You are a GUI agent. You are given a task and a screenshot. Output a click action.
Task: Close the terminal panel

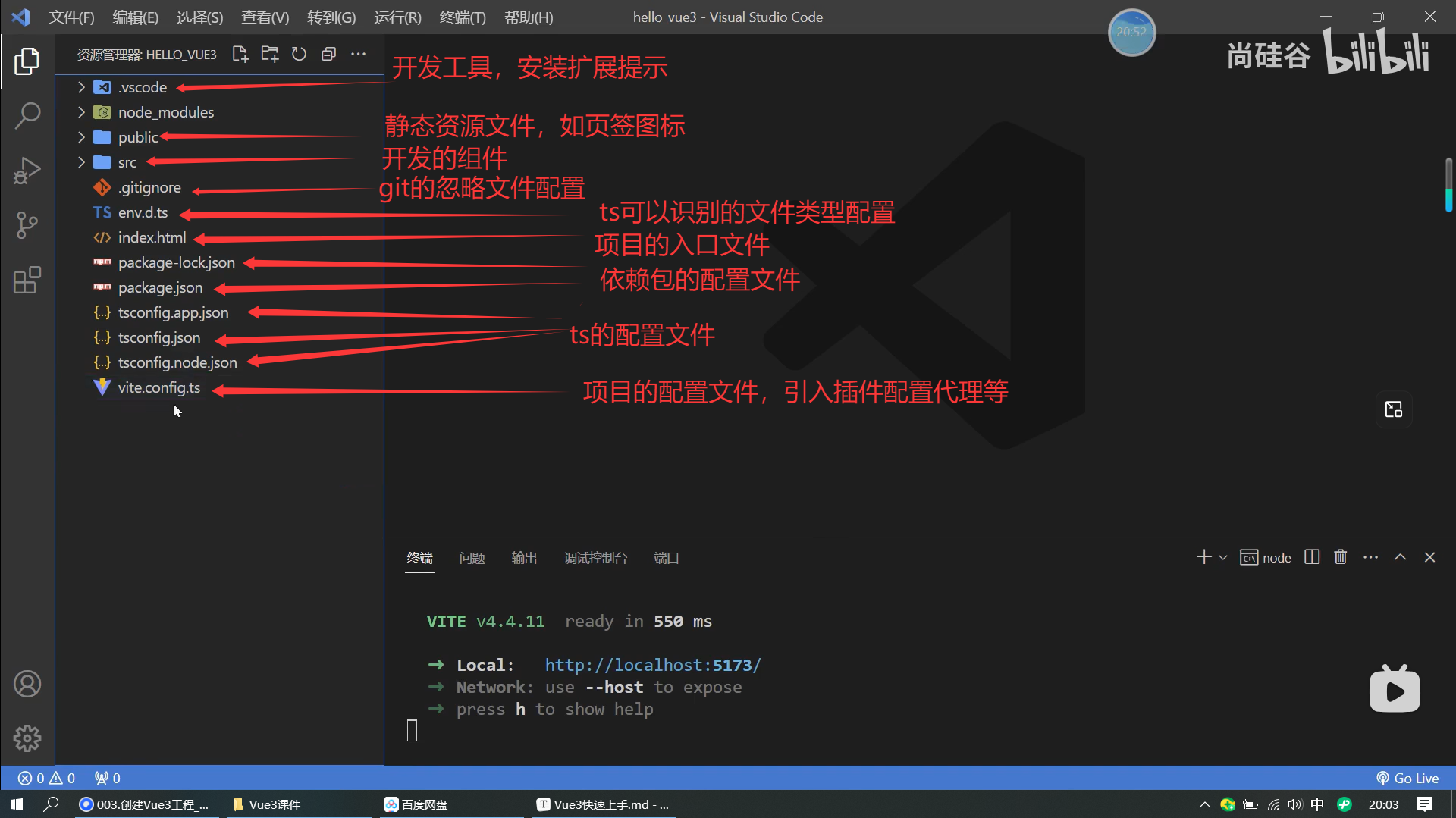tap(1429, 557)
